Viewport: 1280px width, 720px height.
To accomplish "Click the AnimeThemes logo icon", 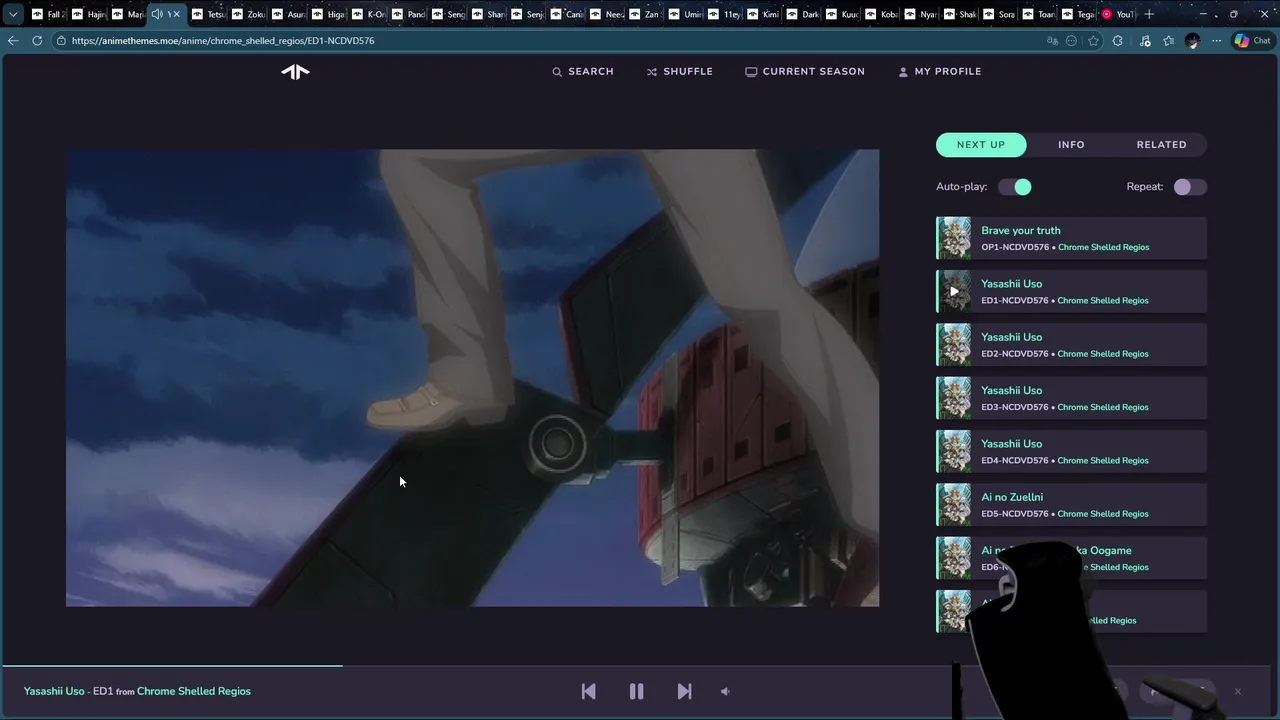I will 295,71.
